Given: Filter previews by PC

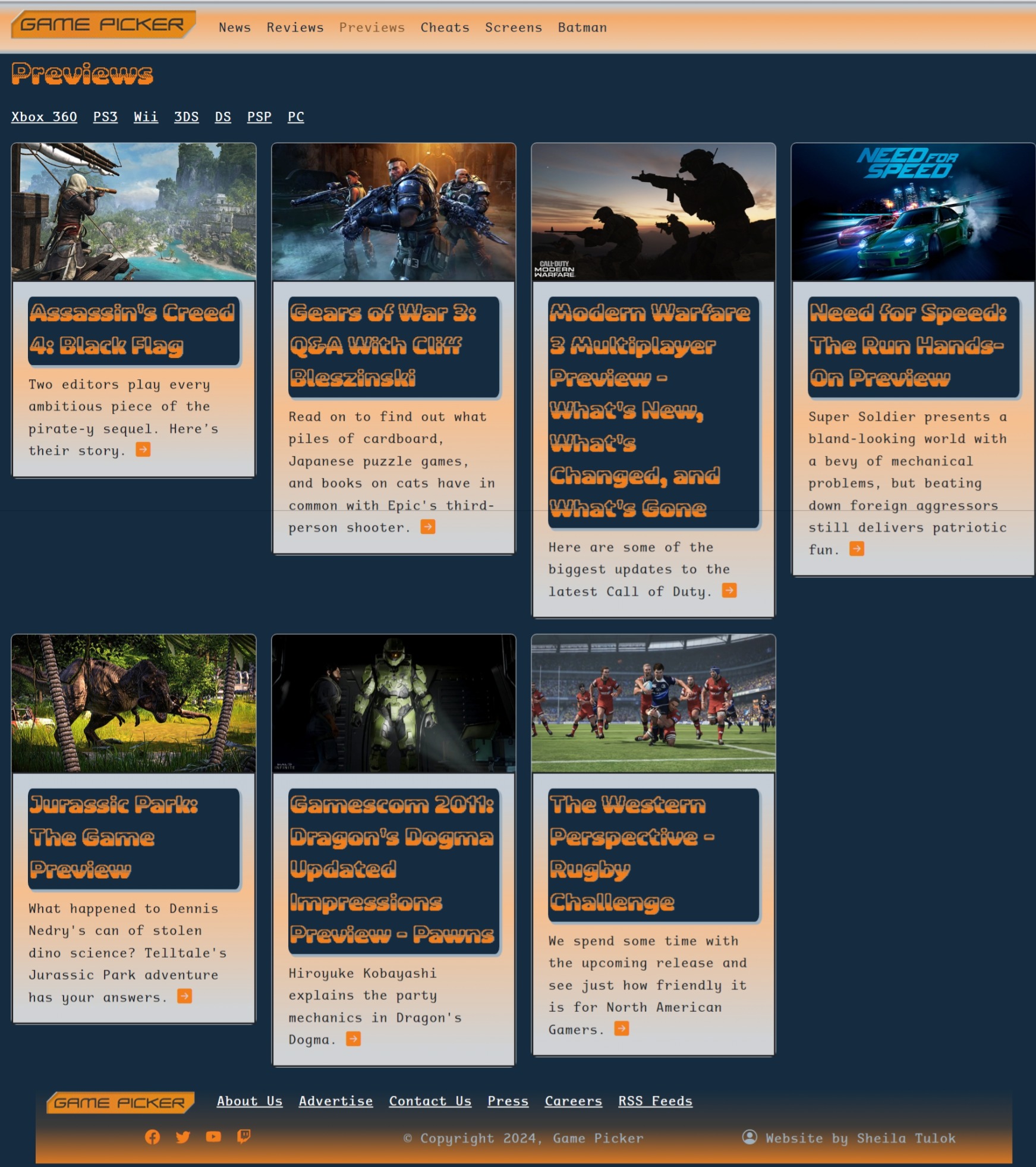Looking at the screenshot, I should click(295, 117).
